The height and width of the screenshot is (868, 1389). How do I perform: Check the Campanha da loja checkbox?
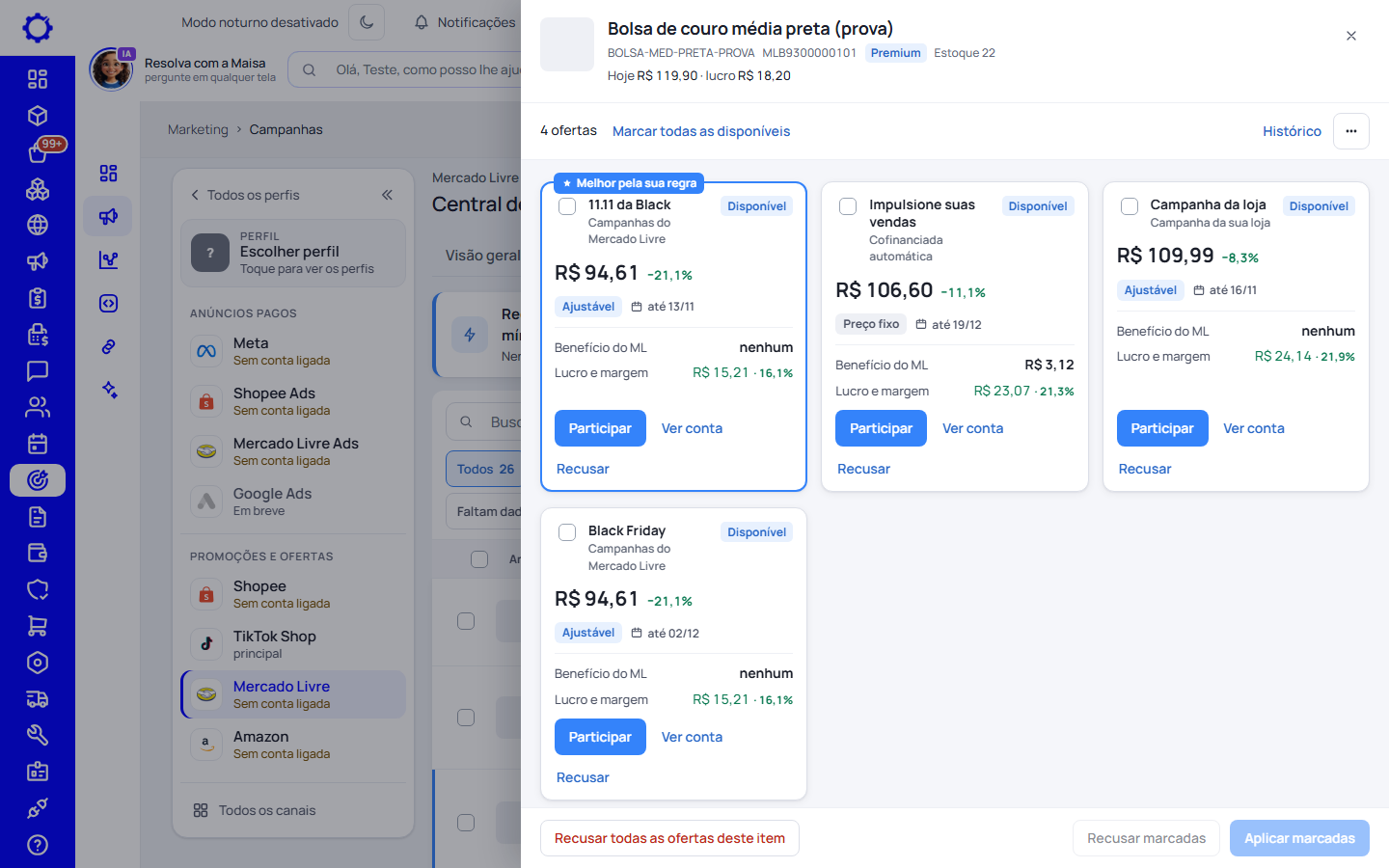tap(1130, 206)
